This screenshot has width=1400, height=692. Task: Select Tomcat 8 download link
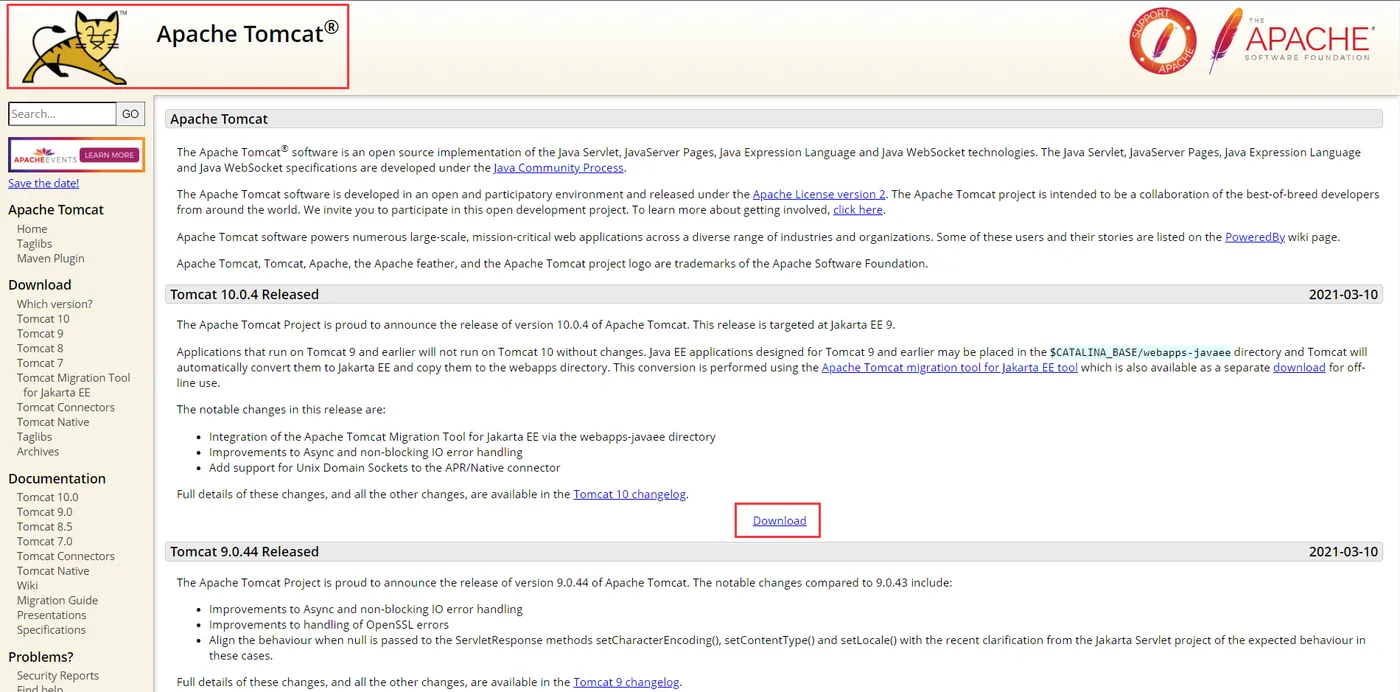pos(40,348)
